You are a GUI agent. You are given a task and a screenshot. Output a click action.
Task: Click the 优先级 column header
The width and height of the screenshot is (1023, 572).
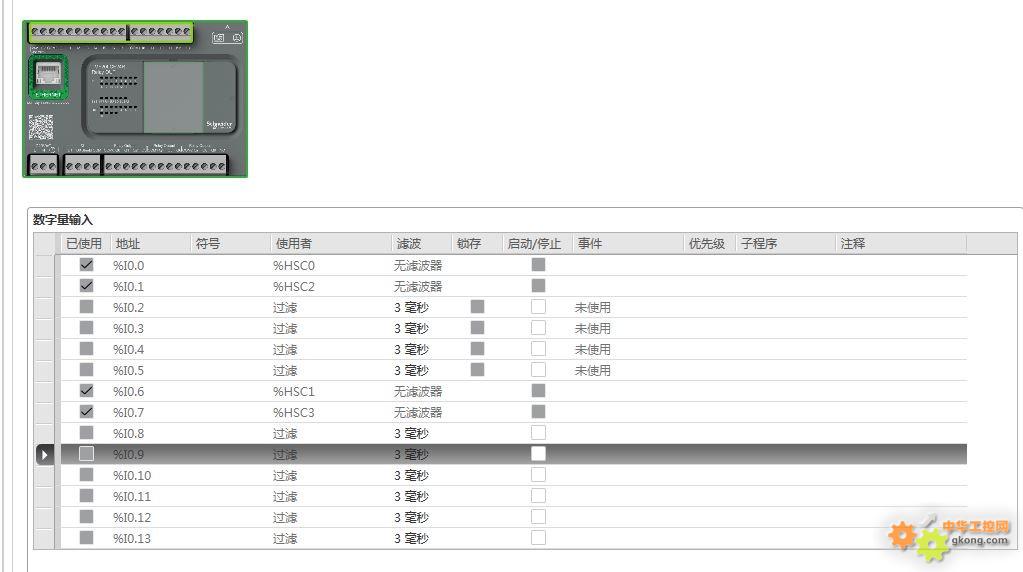click(709, 244)
